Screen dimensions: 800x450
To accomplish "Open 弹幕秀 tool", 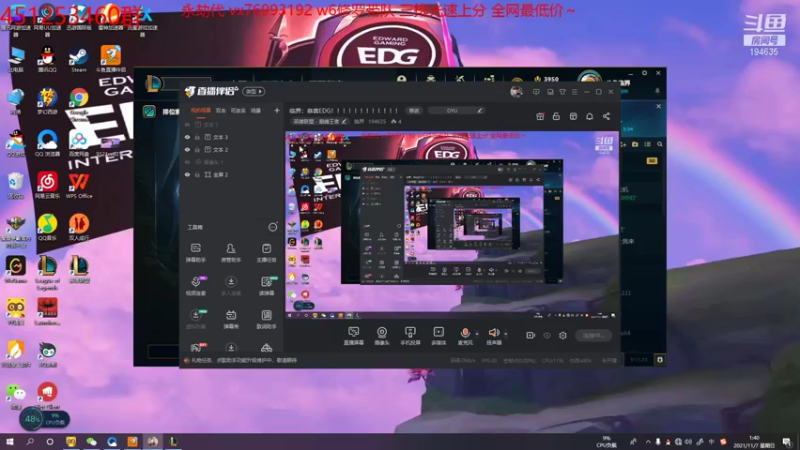I will click(x=231, y=319).
